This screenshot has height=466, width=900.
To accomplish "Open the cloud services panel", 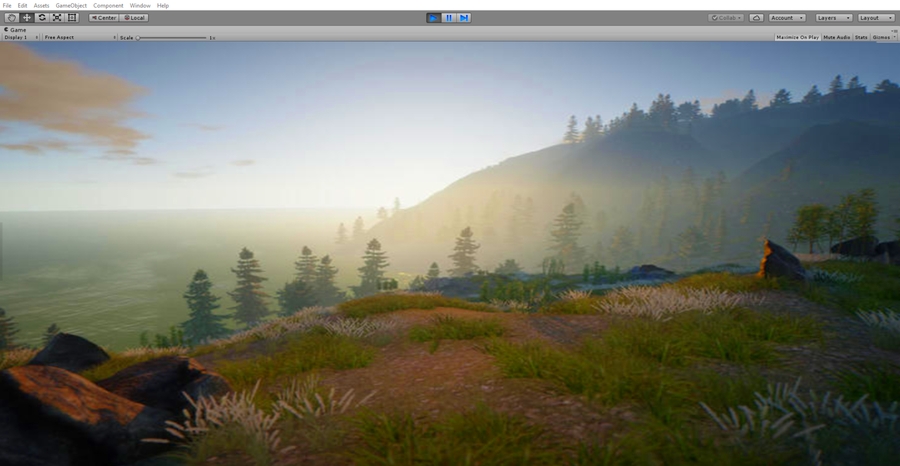I will pyautogui.click(x=756, y=18).
